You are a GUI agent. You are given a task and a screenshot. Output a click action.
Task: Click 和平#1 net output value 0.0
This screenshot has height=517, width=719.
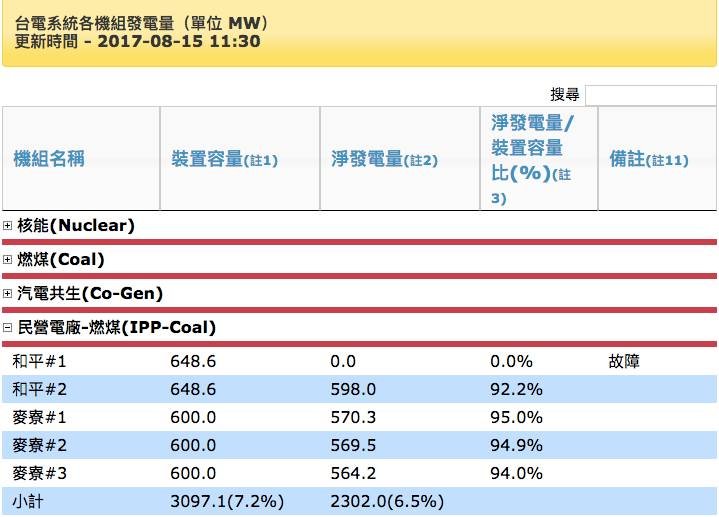coord(343,361)
